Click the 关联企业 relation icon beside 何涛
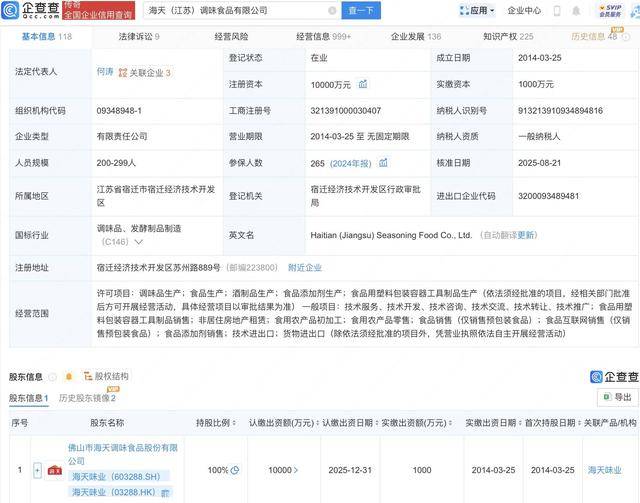 point(122,73)
